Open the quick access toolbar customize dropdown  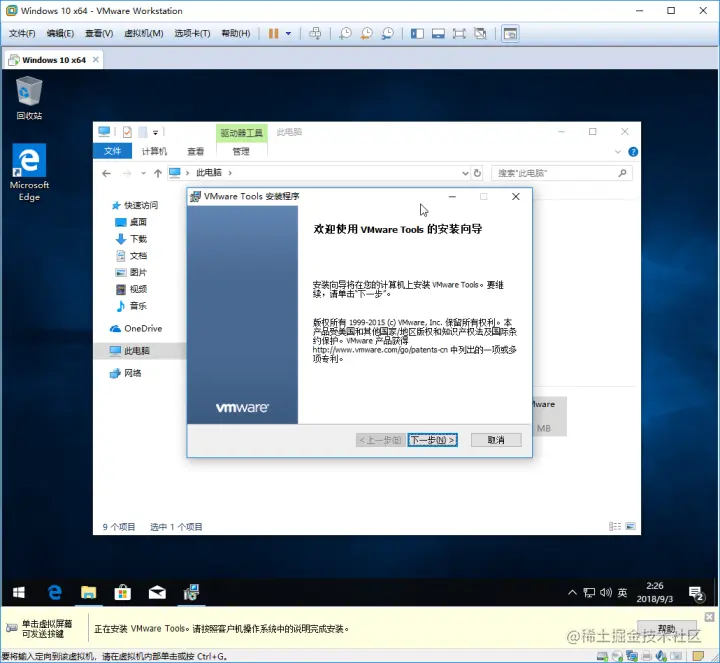(156, 133)
